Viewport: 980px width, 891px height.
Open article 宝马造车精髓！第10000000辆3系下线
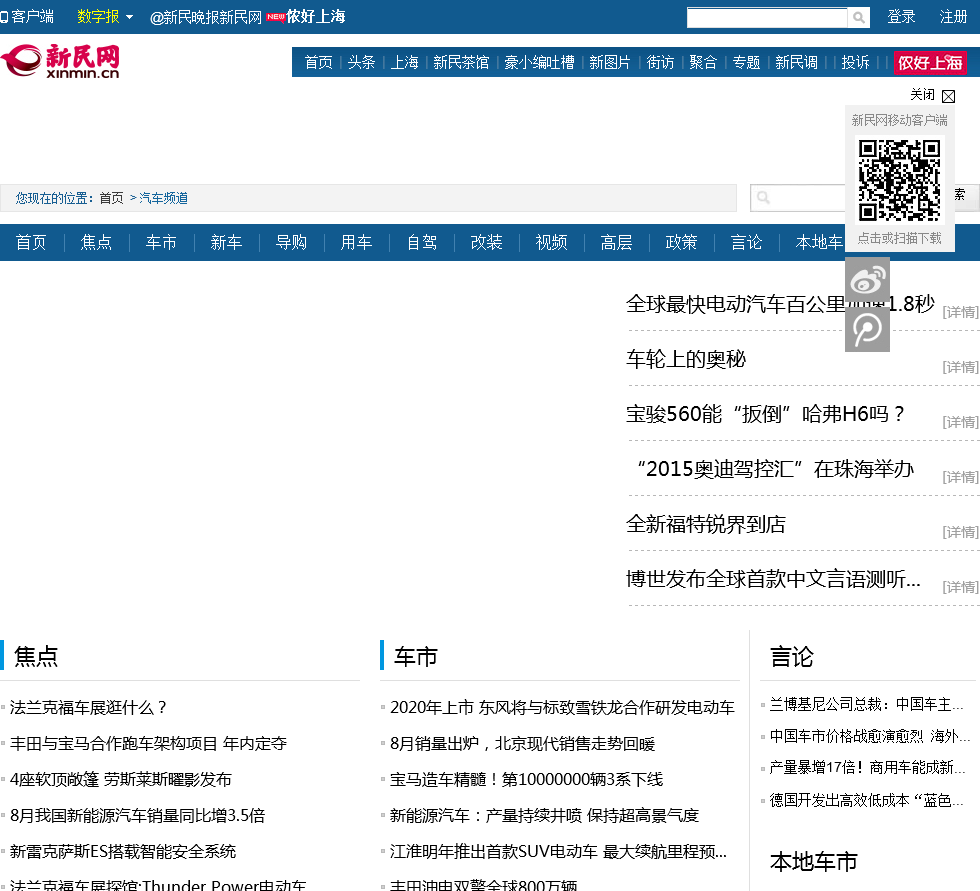click(526, 780)
